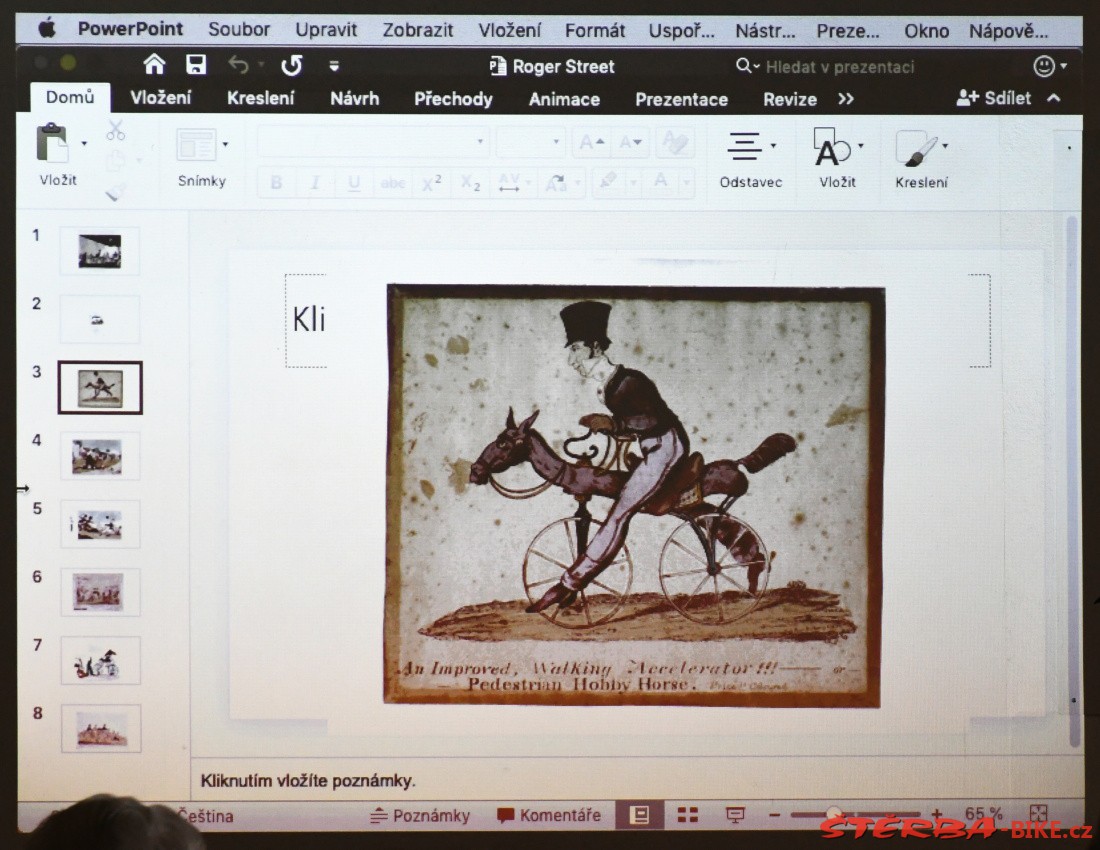This screenshot has height=850, width=1100.
Task: Click the Home icon in the title bar
Action: pyautogui.click(x=154, y=65)
